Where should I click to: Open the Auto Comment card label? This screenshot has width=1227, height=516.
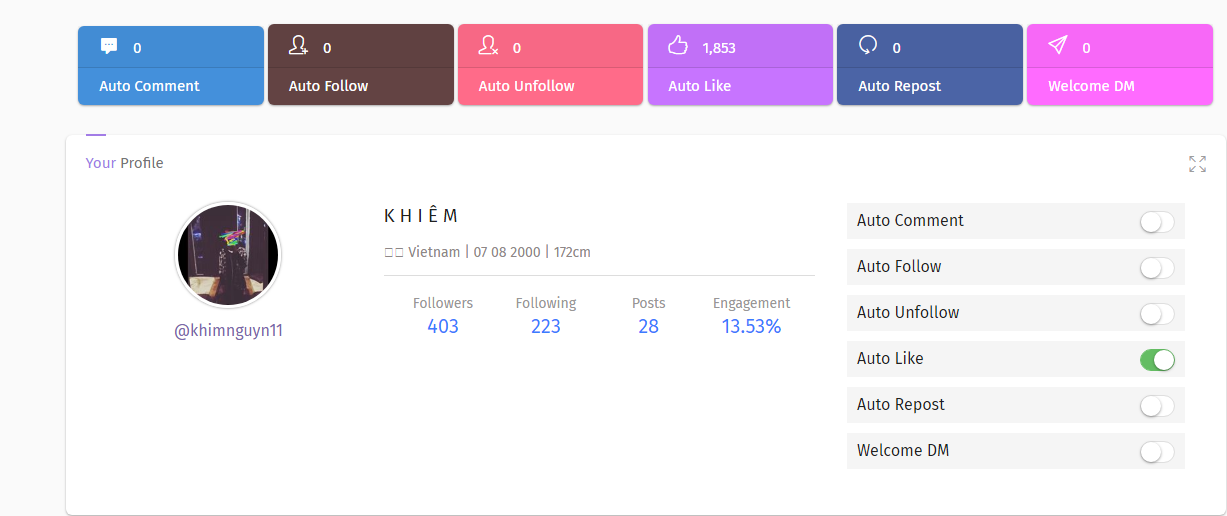149,86
